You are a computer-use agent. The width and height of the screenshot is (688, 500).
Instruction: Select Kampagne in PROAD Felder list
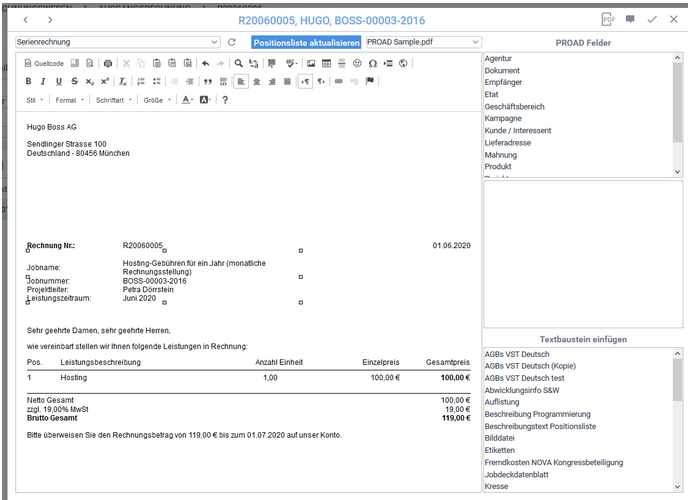(x=507, y=132)
